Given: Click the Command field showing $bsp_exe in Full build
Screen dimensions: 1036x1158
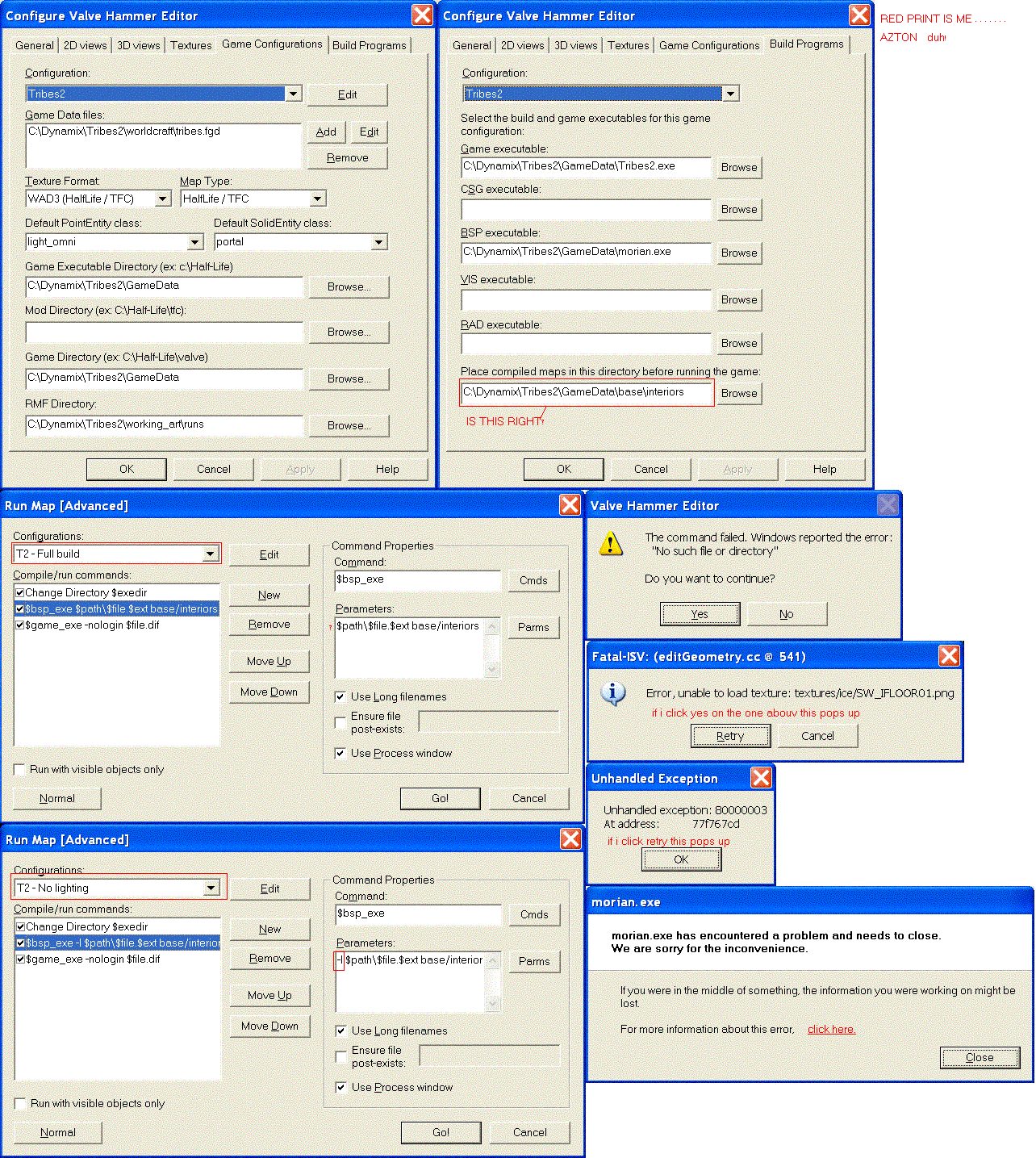Looking at the screenshot, I should pos(418,580).
